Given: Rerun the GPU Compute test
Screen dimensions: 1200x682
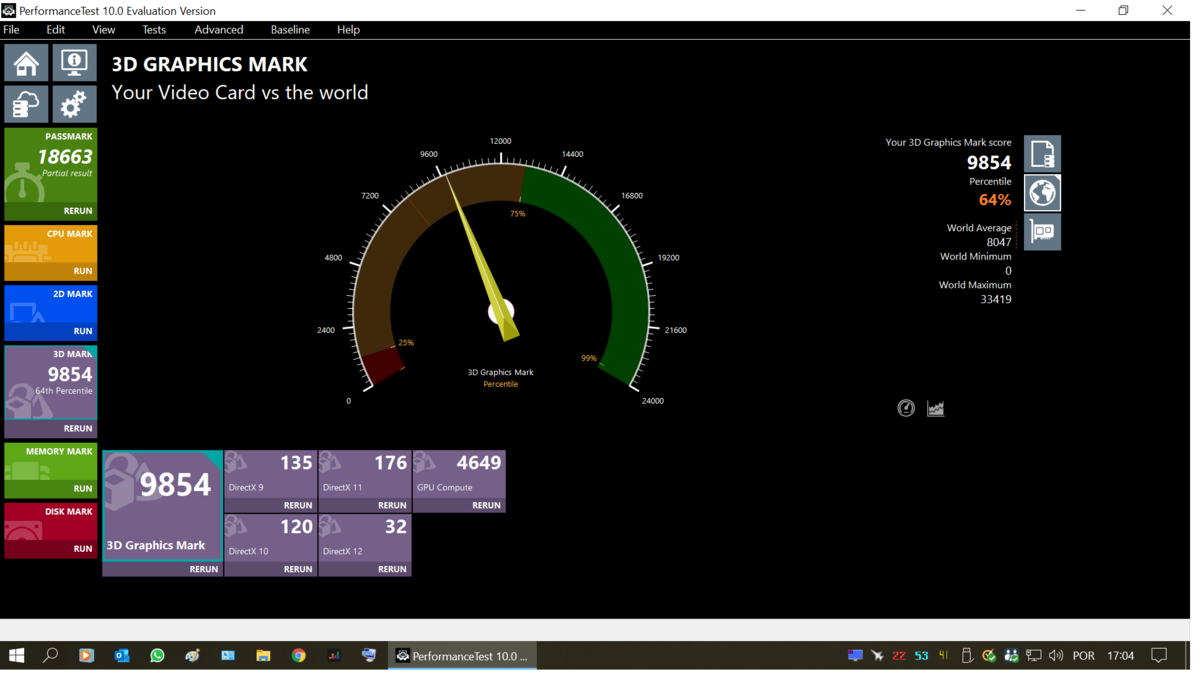Looking at the screenshot, I should tap(486, 505).
